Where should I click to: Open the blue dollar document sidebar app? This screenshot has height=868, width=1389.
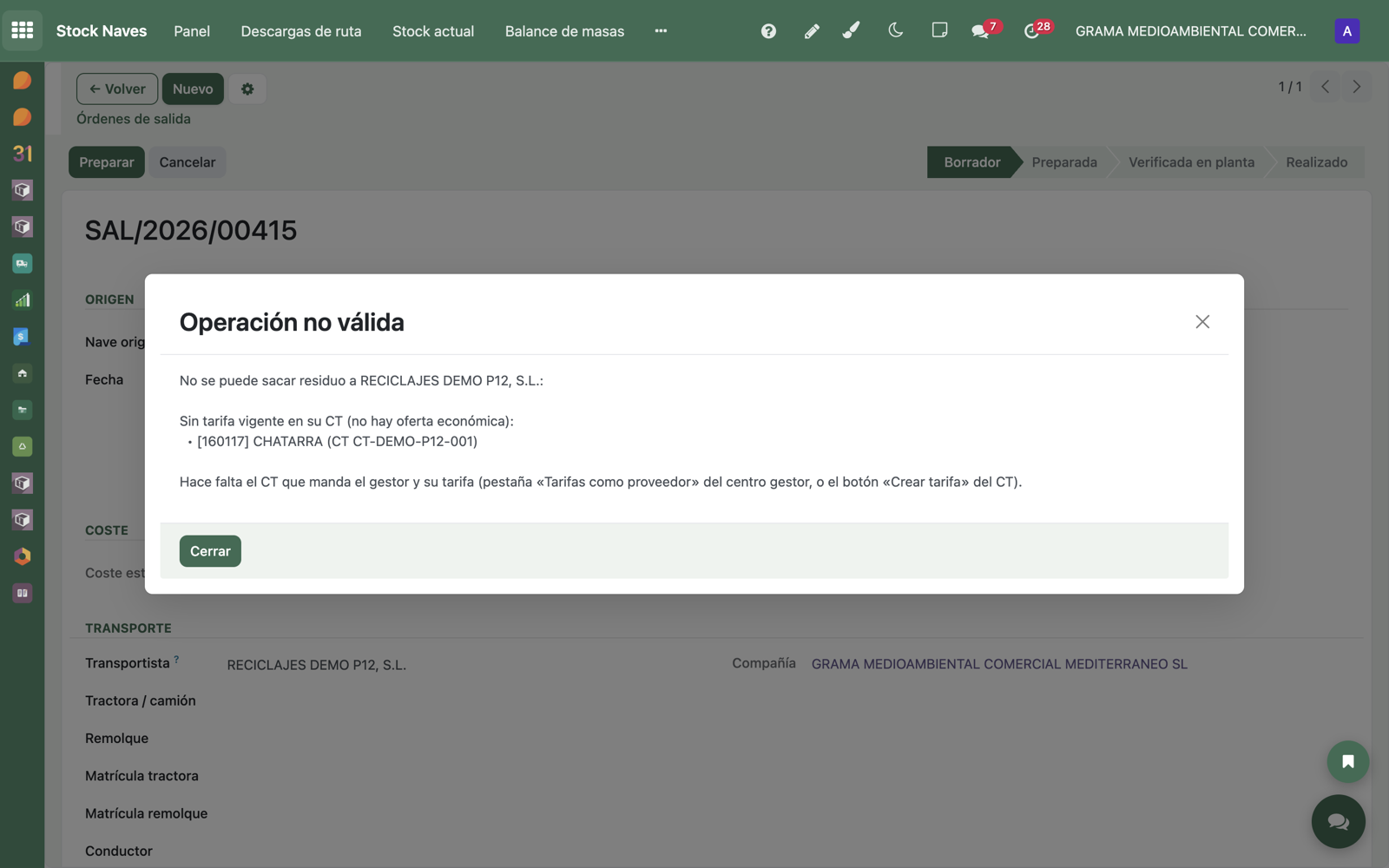pyautogui.click(x=23, y=337)
